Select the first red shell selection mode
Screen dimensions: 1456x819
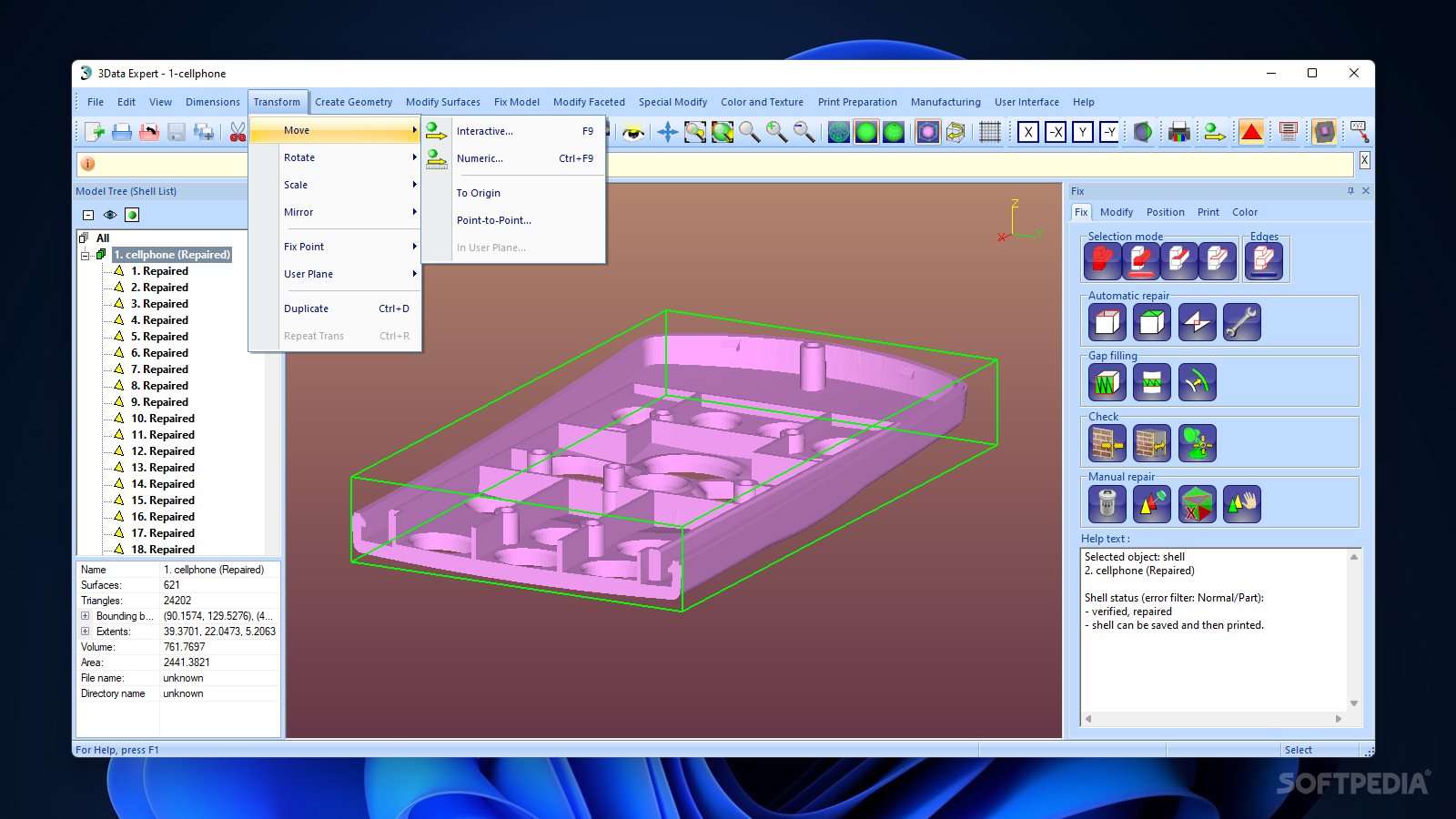pos(1103,261)
